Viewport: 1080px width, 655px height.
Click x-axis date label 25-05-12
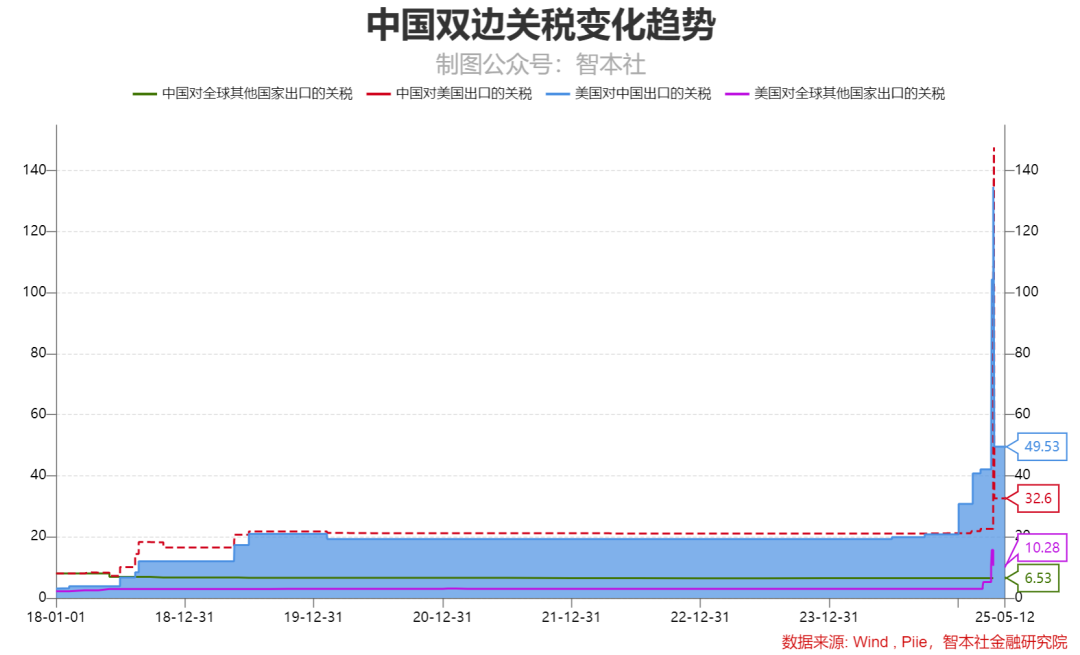1004,617
